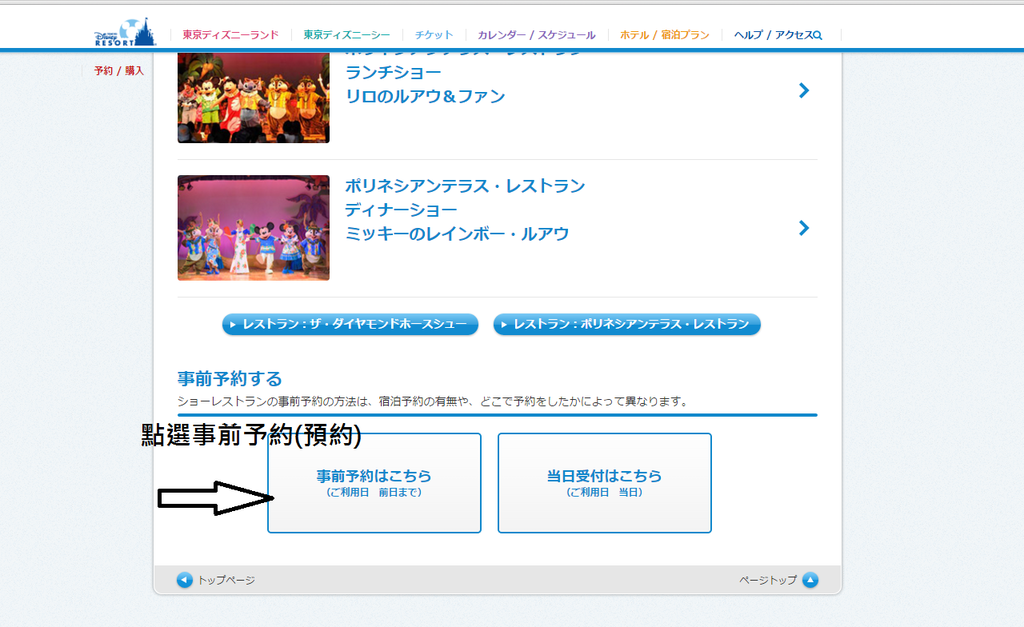1024x627 pixels.
Task: Click the 事前予約する heading
Action: pos(230,379)
